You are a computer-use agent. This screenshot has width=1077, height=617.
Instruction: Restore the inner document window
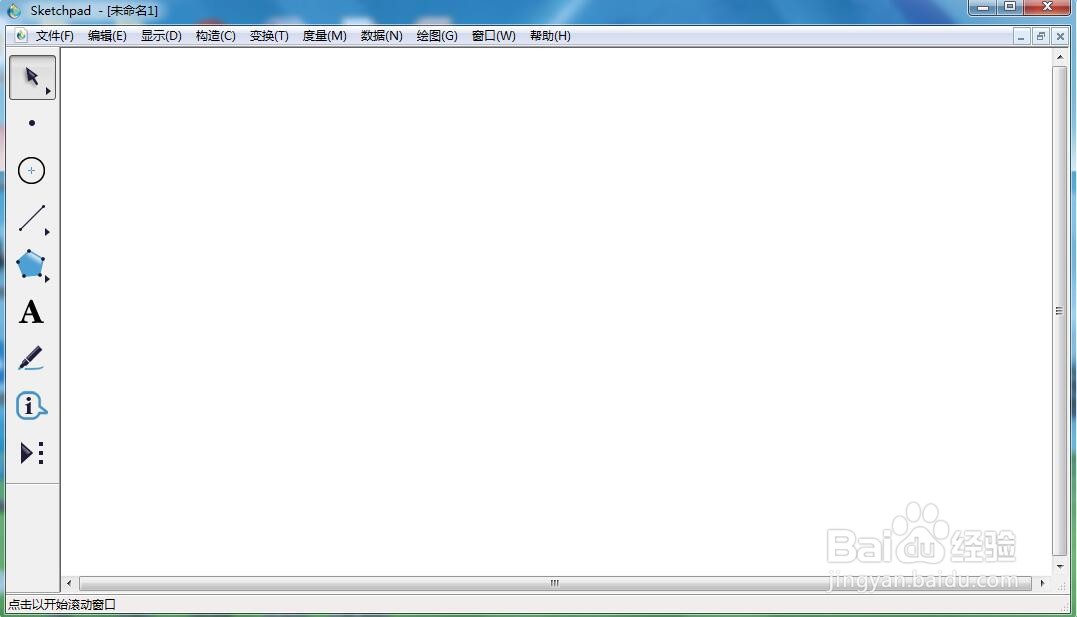(1041, 36)
